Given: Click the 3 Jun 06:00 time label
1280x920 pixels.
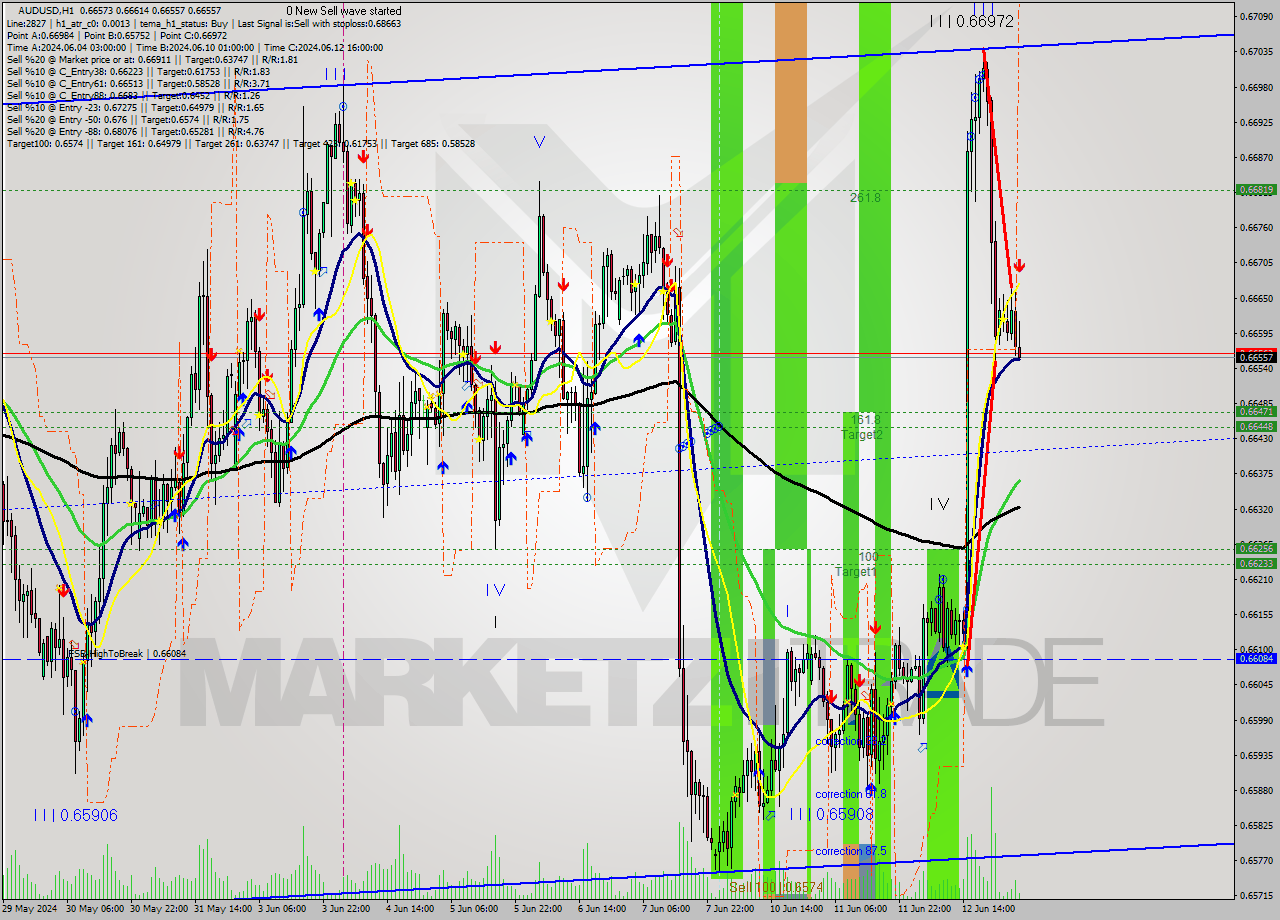Looking at the screenshot, I should pyautogui.click(x=283, y=909).
